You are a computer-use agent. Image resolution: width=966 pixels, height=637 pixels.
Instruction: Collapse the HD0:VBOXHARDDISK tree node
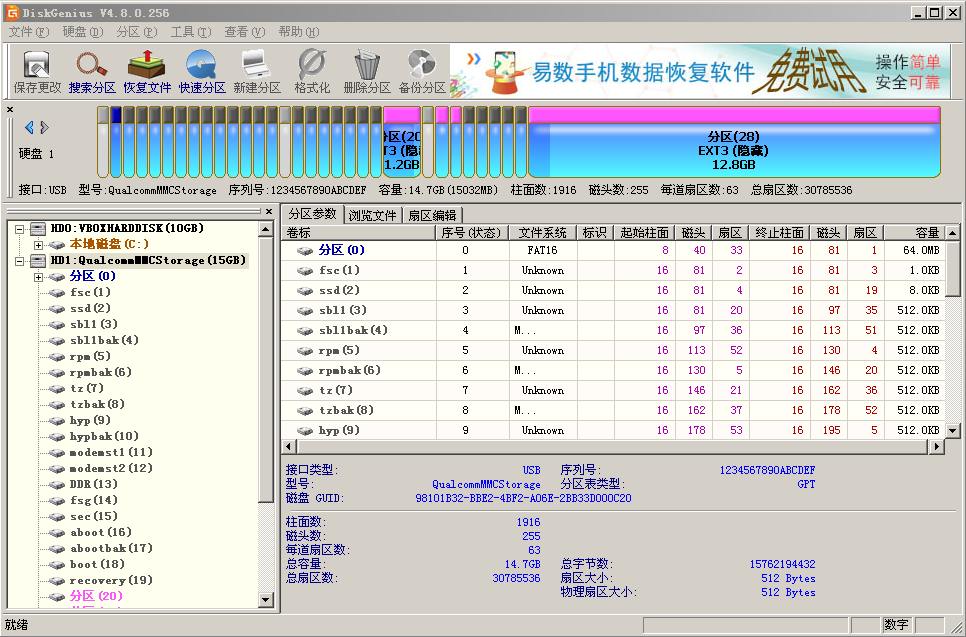pos(19,228)
